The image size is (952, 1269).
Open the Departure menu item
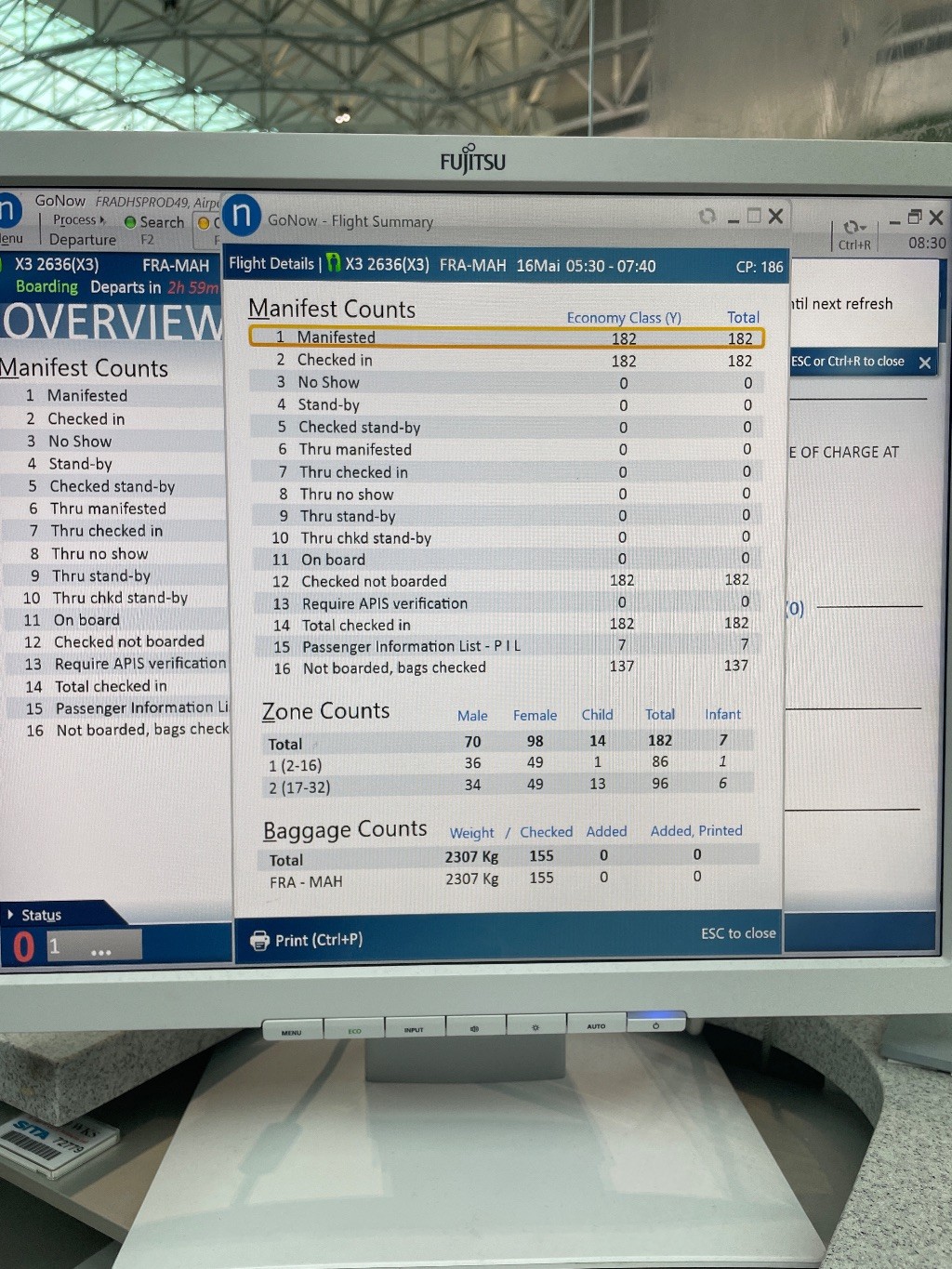click(x=82, y=240)
